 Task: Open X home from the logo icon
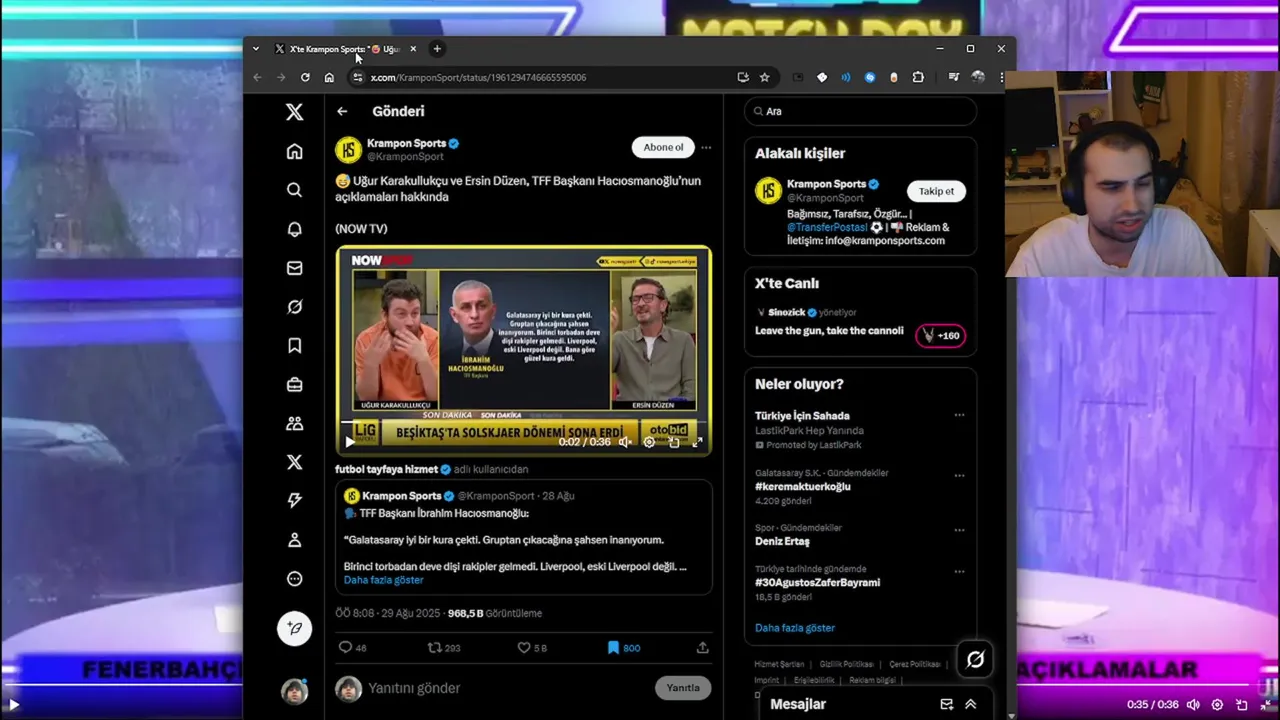pyautogui.click(x=294, y=112)
